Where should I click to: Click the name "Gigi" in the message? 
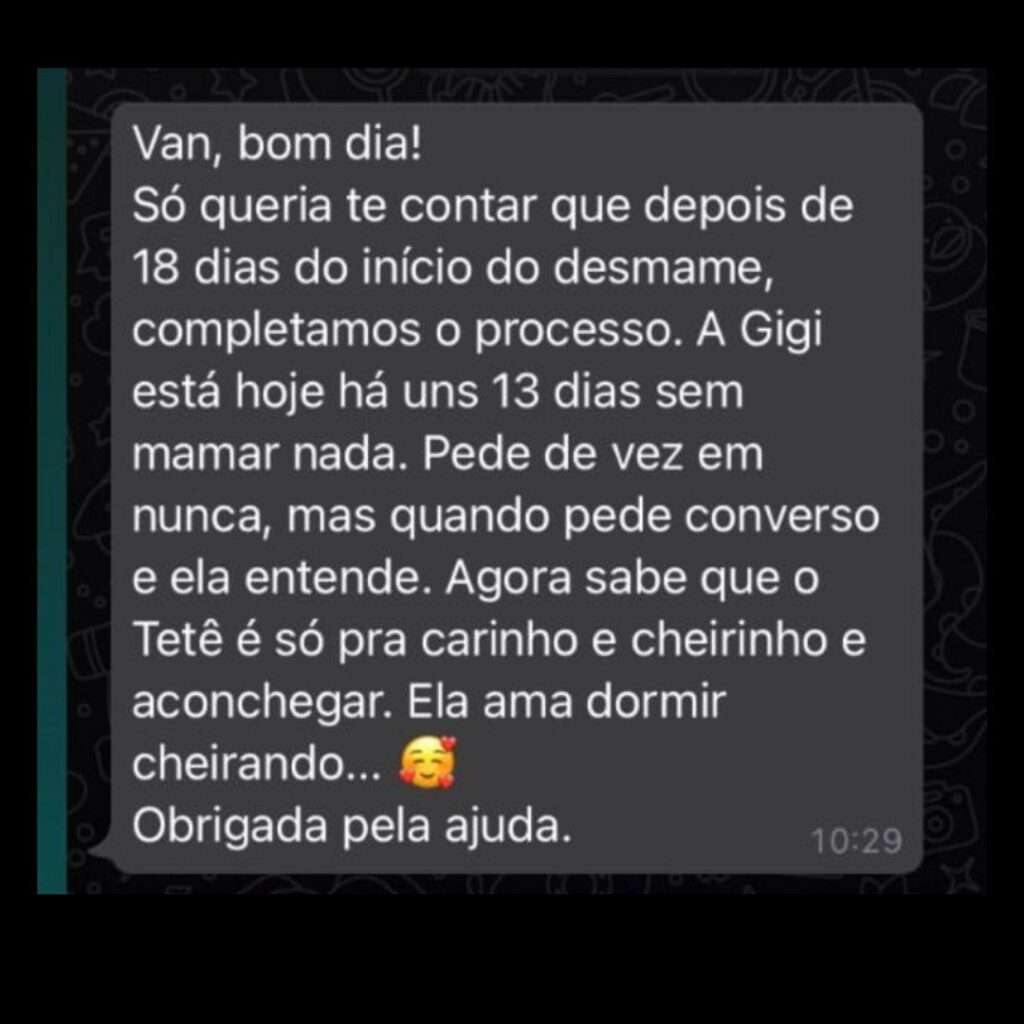pos(780,332)
